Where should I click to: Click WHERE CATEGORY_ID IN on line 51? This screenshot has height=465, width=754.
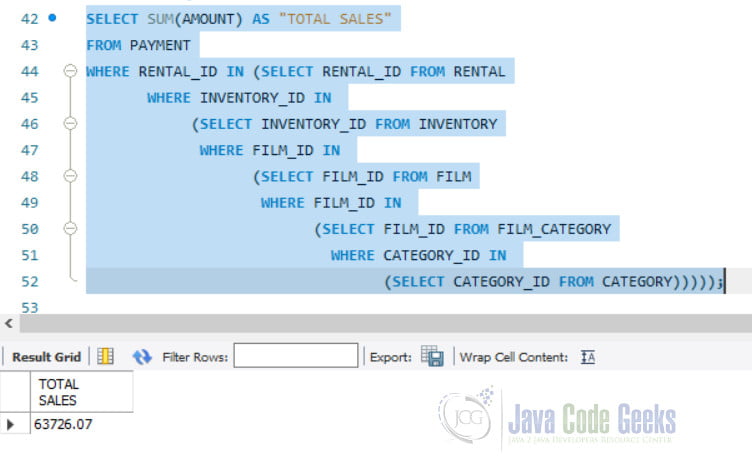[x=418, y=255]
